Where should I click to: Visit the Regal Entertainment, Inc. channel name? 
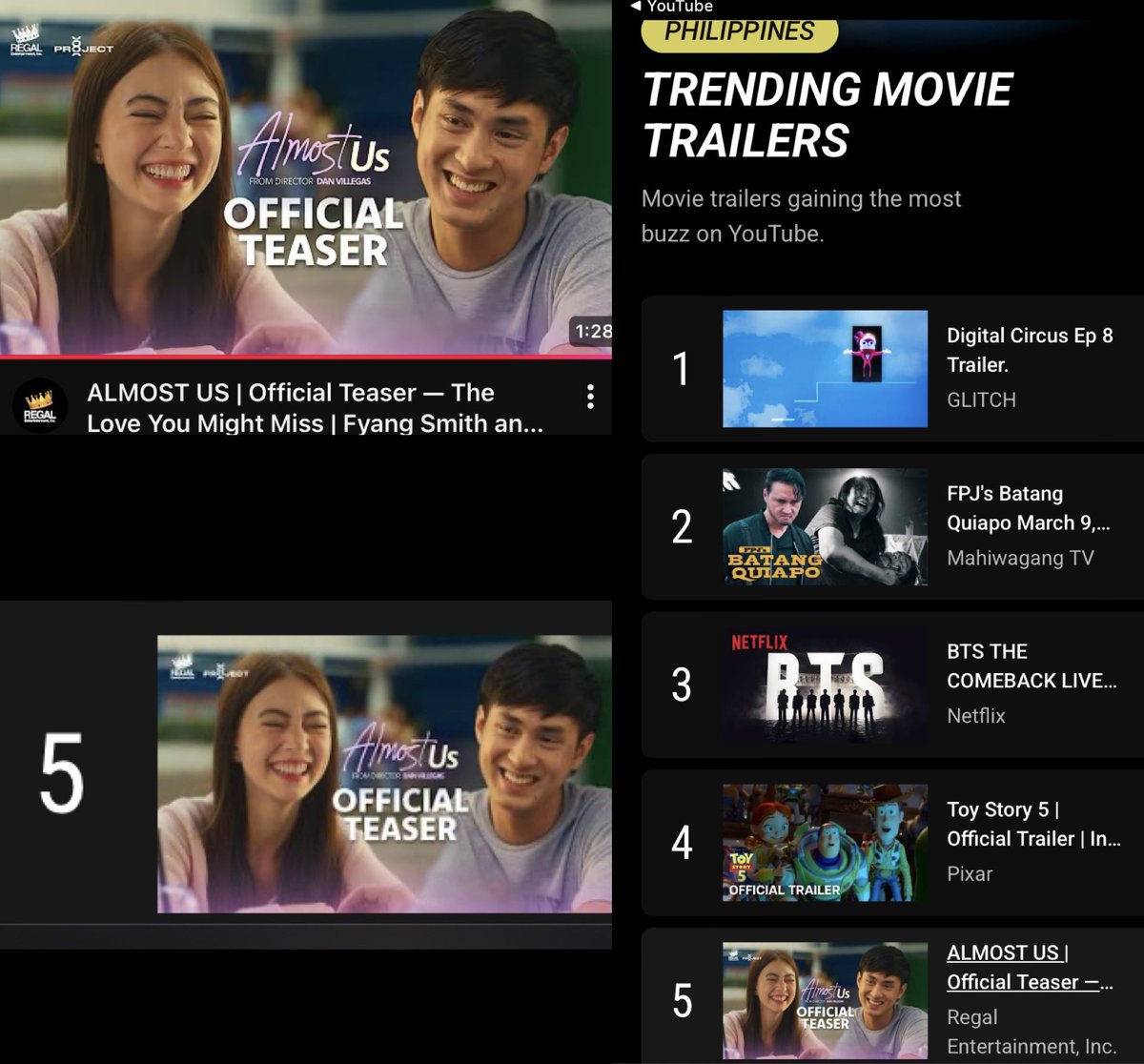1032,1032
